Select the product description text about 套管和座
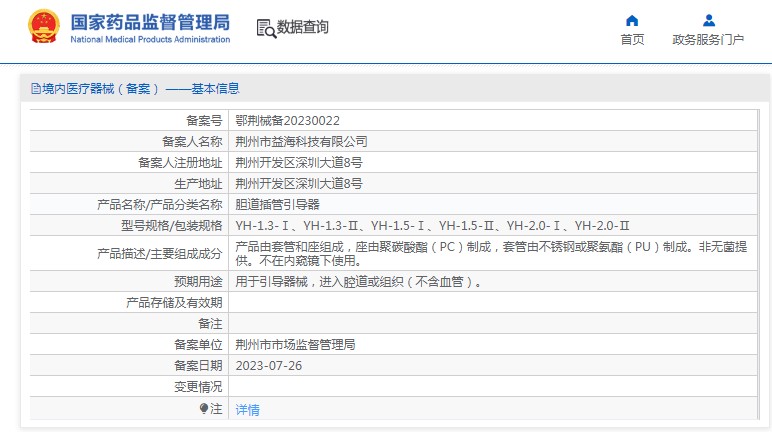 (x=491, y=253)
